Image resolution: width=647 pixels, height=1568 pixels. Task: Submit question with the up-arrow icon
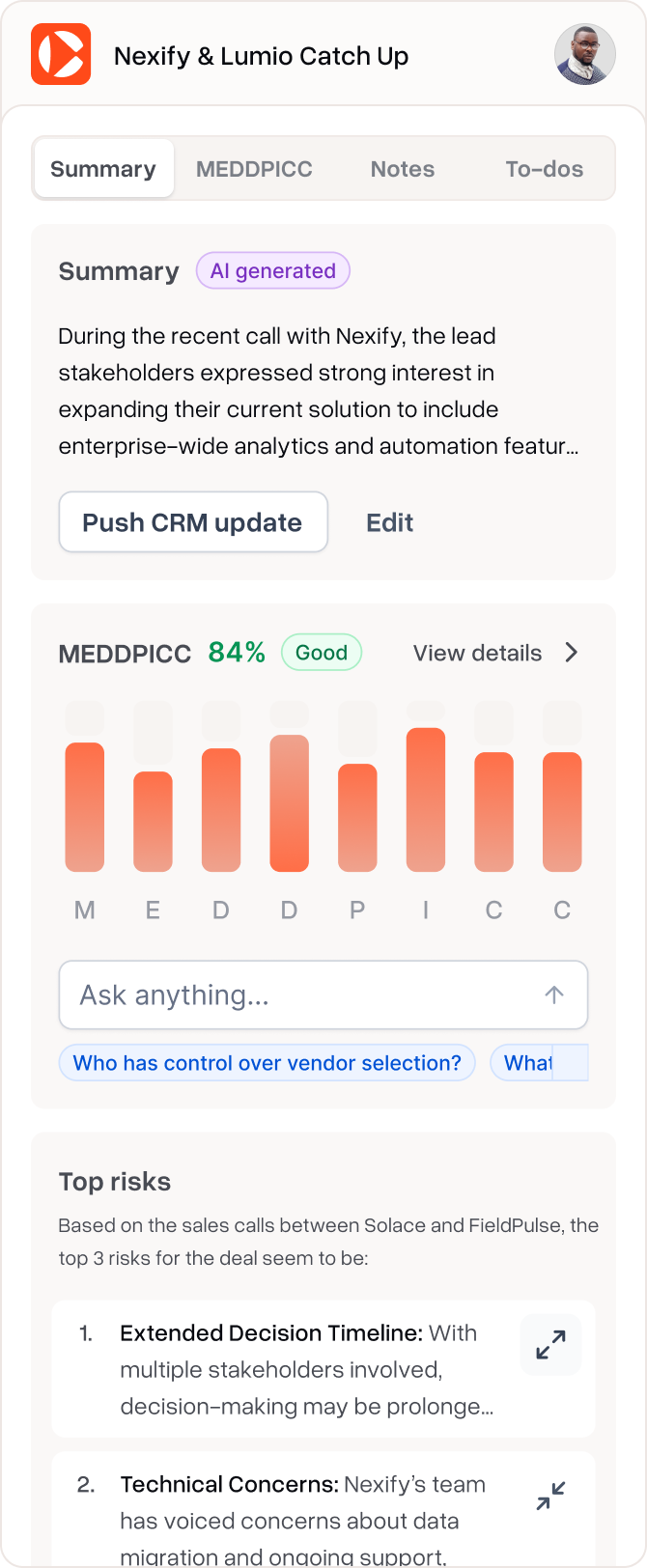554,994
